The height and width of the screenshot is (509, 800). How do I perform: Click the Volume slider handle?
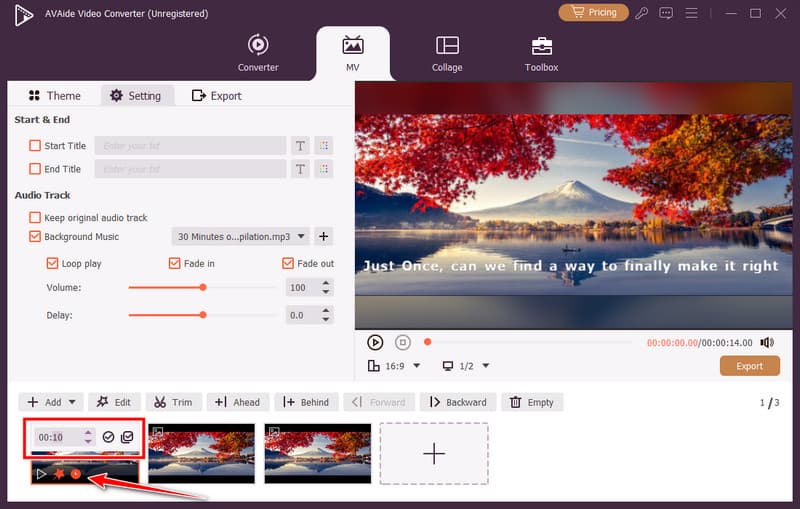203,287
